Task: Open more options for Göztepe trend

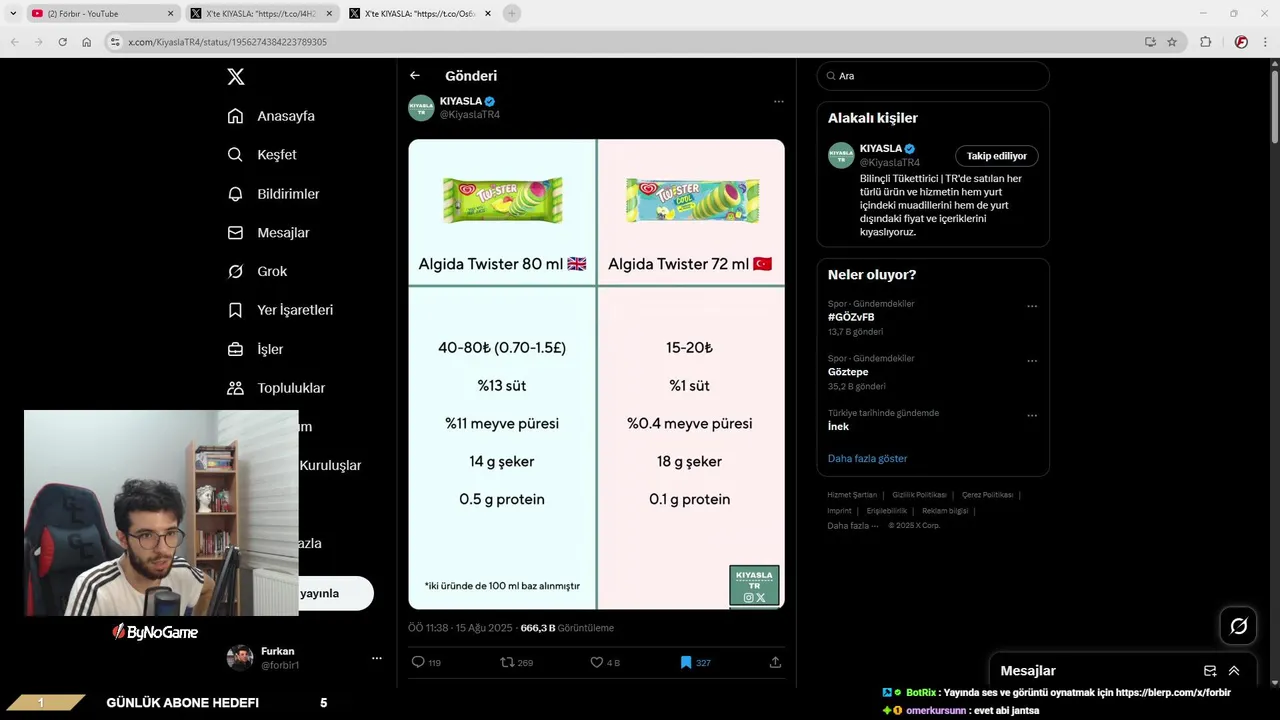Action: [x=1032, y=361]
